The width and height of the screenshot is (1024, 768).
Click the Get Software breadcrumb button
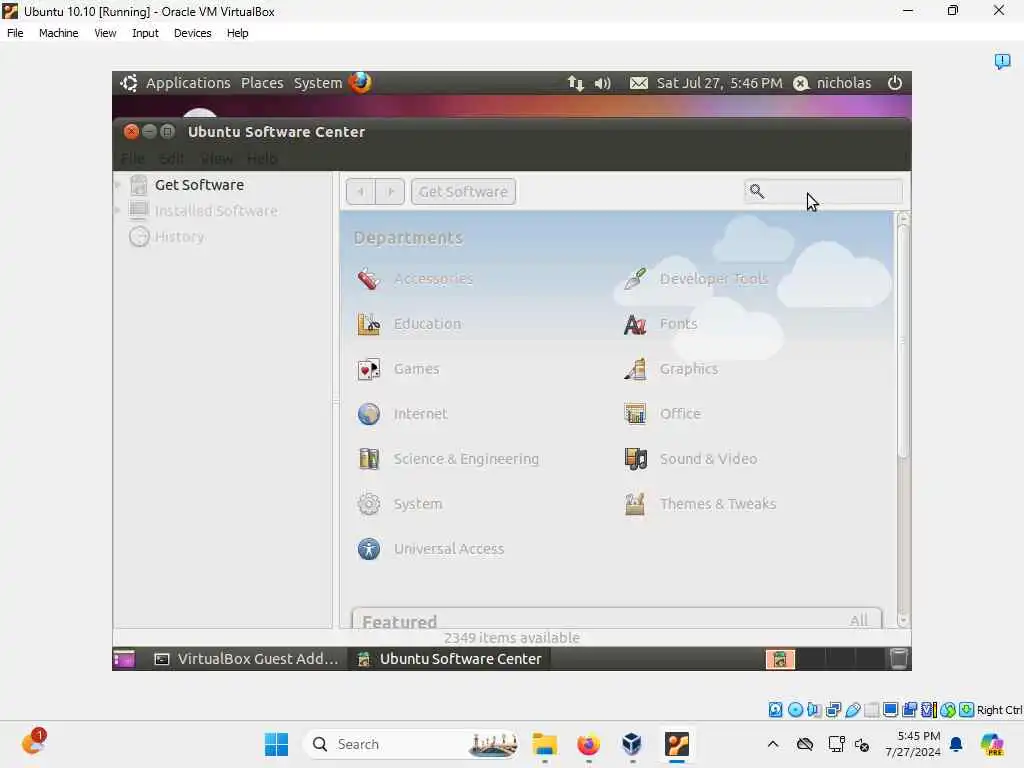click(x=463, y=191)
